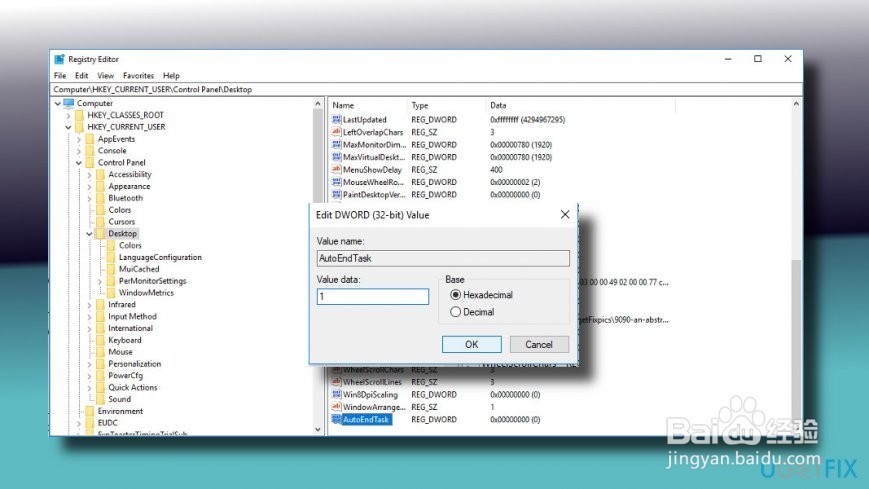Click the tree pane scroll up arrow
The width and height of the screenshot is (869, 489).
click(318, 104)
